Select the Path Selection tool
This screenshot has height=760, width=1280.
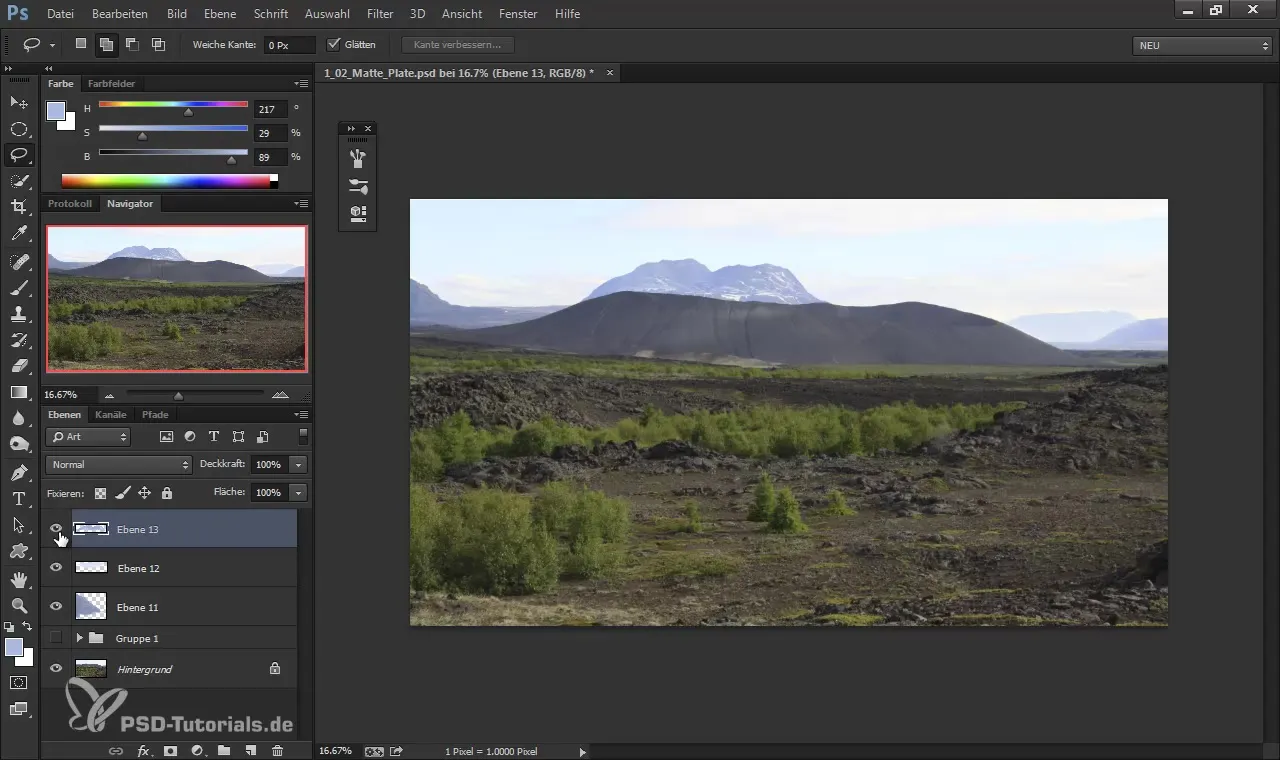[x=19, y=524]
